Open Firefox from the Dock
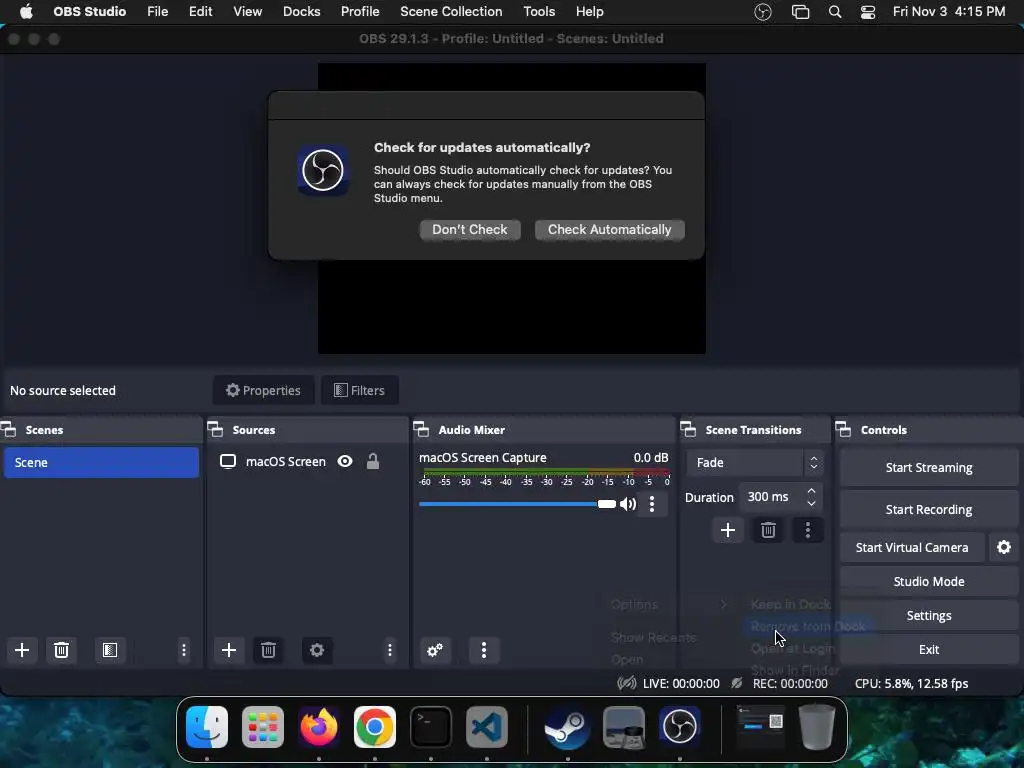 [319, 727]
